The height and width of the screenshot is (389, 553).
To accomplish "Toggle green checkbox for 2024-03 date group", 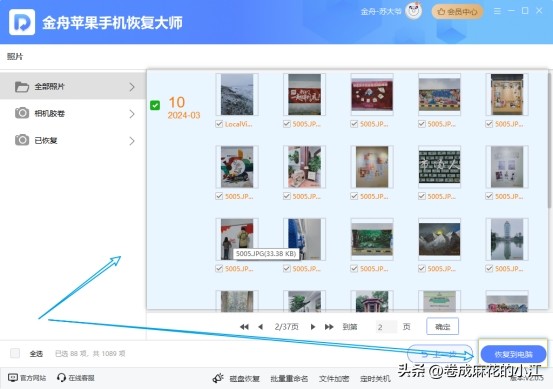I will coord(155,105).
